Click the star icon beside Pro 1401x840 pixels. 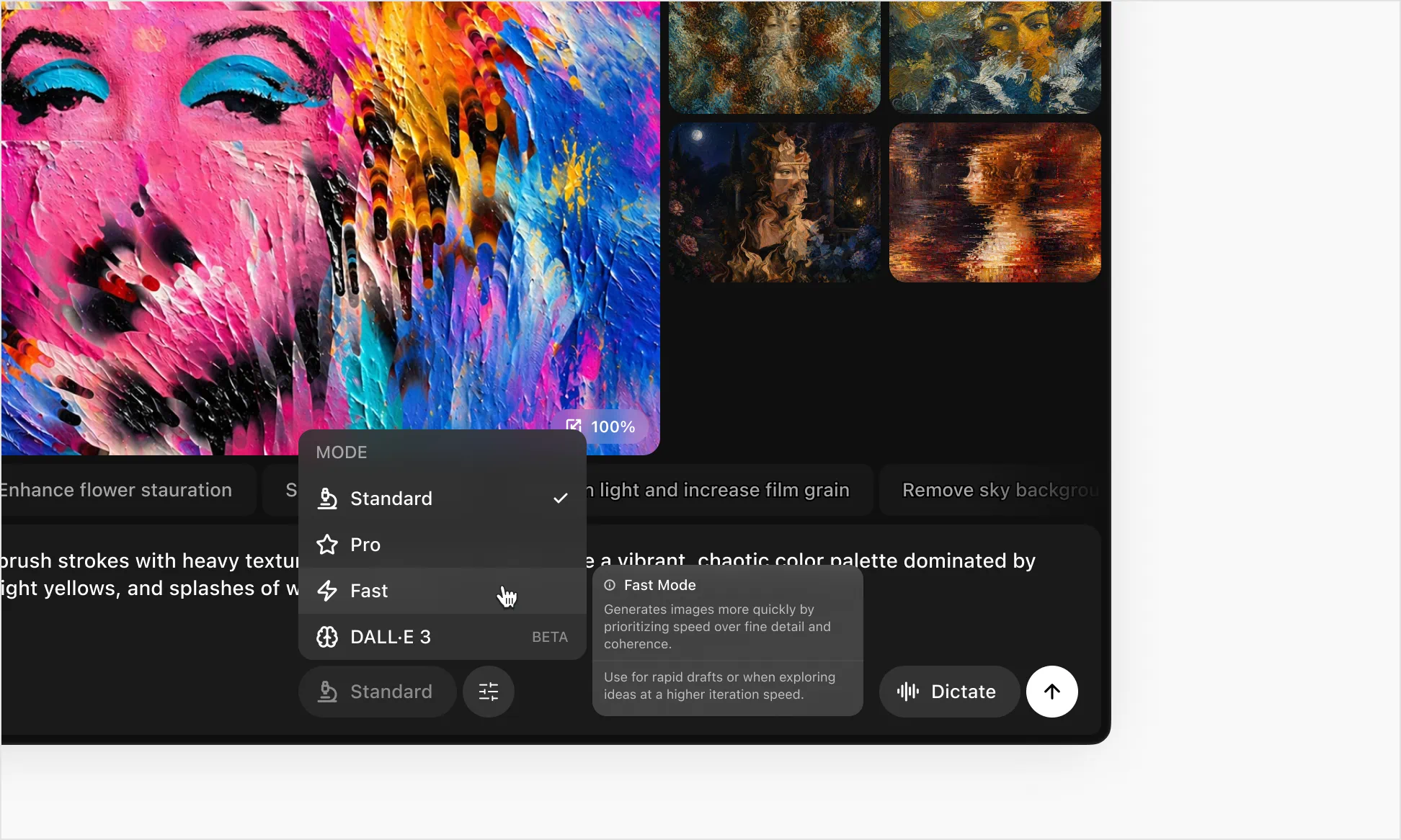tap(327, 545)
